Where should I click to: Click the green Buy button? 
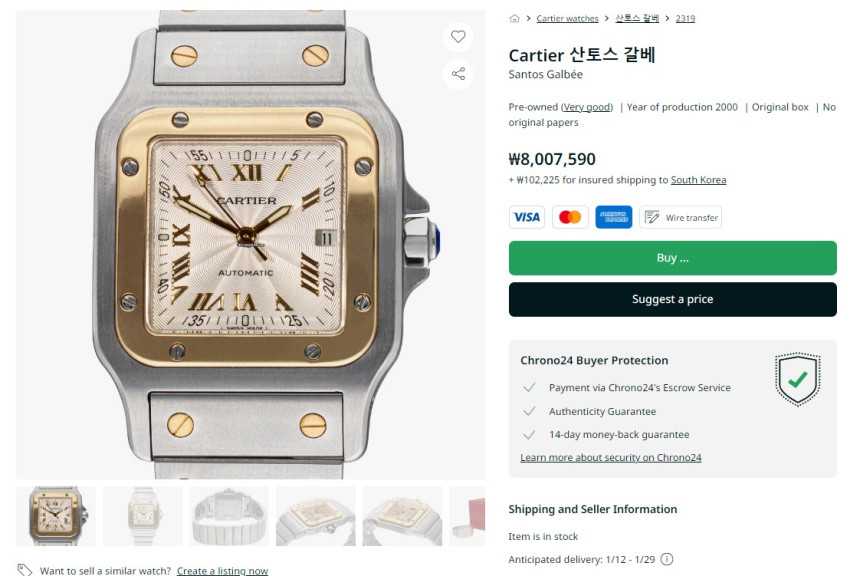(x=672, y=258)
